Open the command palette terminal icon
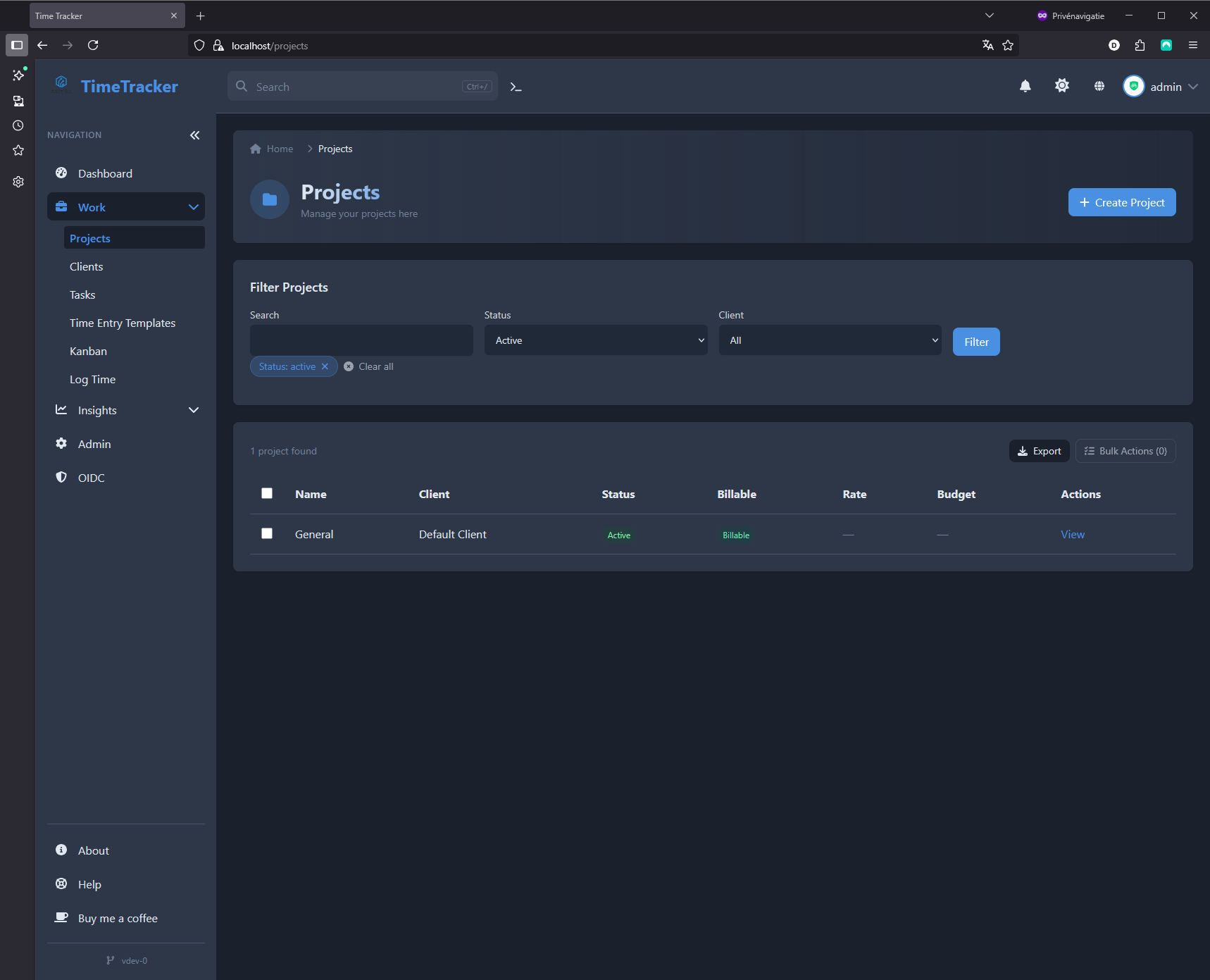The height and width of the screenshot is (980, 1210). pos(516,87)
